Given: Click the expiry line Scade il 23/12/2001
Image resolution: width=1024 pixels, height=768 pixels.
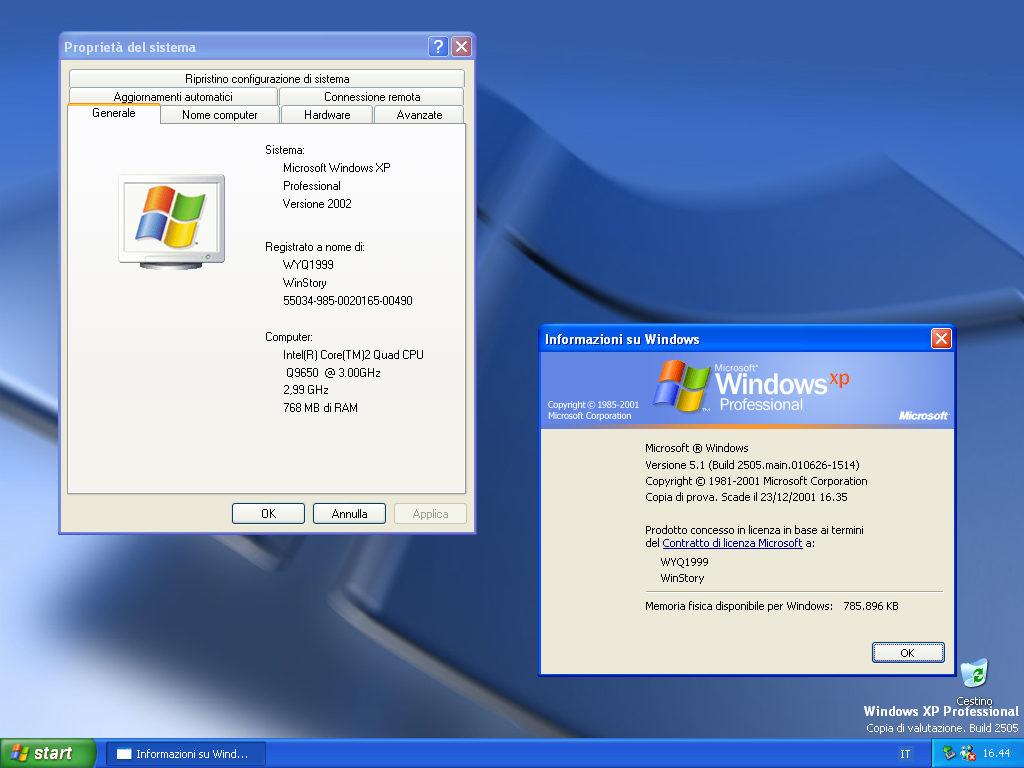Looking at the screenshot, I should coord(746,497).
